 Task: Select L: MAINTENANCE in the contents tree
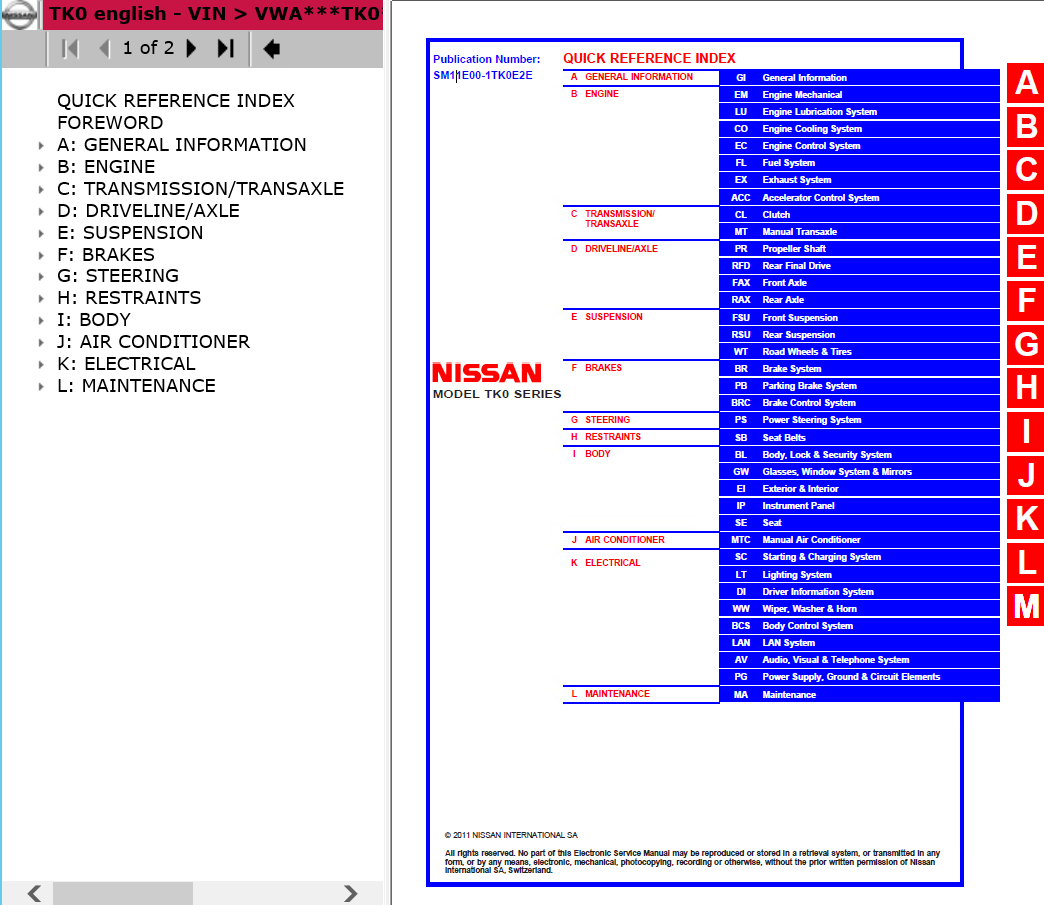point(136,386)
